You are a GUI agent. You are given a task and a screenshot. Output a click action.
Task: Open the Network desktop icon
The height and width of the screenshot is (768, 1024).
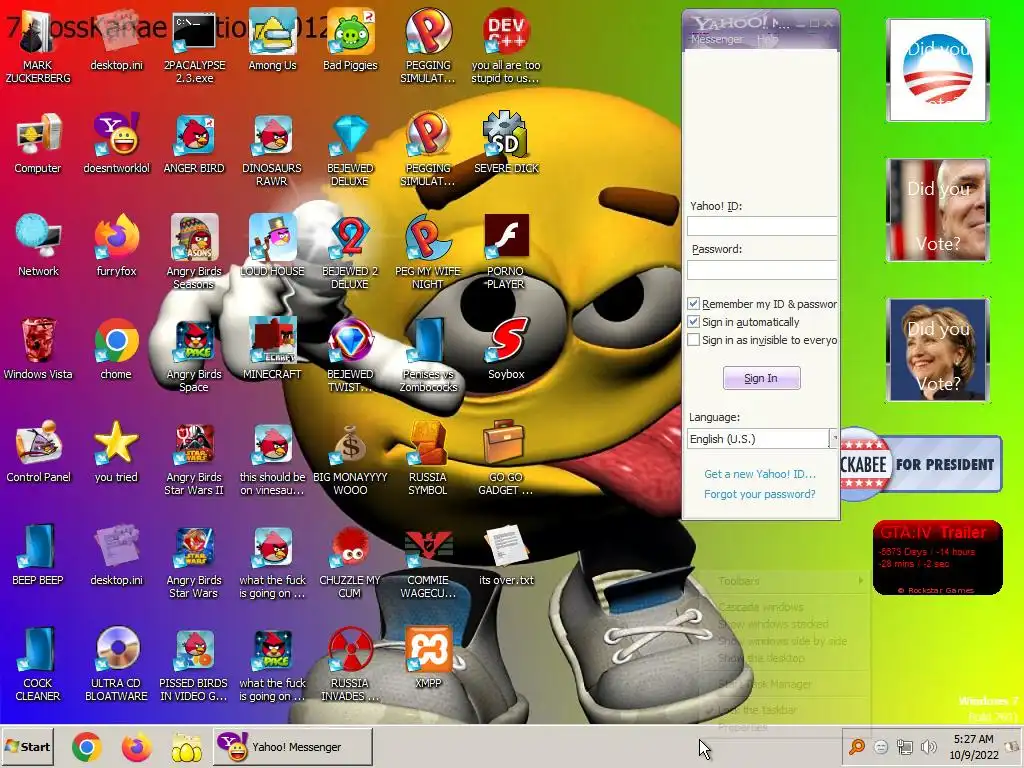pos(38,246)
